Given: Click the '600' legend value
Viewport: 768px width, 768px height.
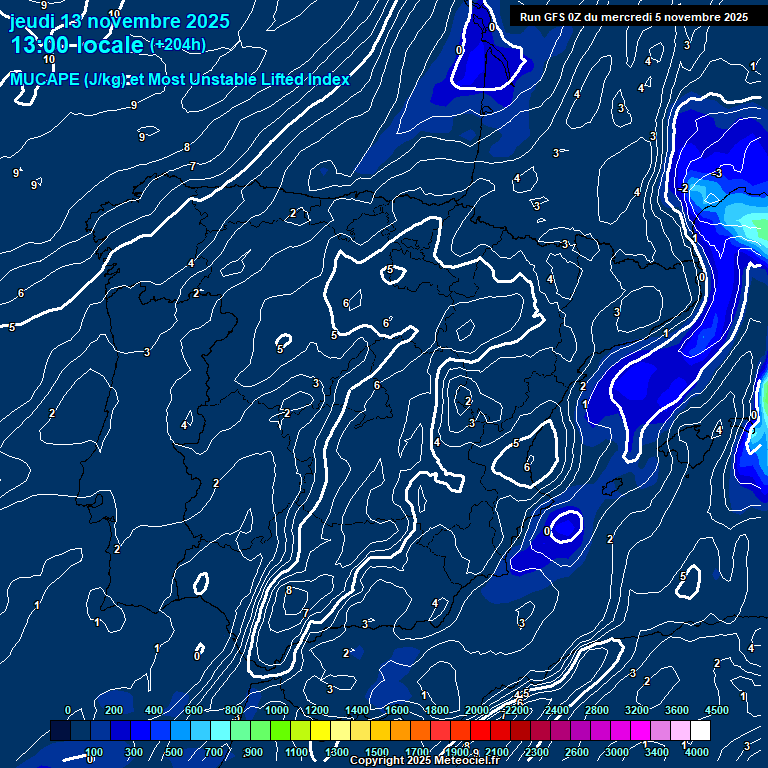Looking at the screenshot, I should tap(194, 710).
